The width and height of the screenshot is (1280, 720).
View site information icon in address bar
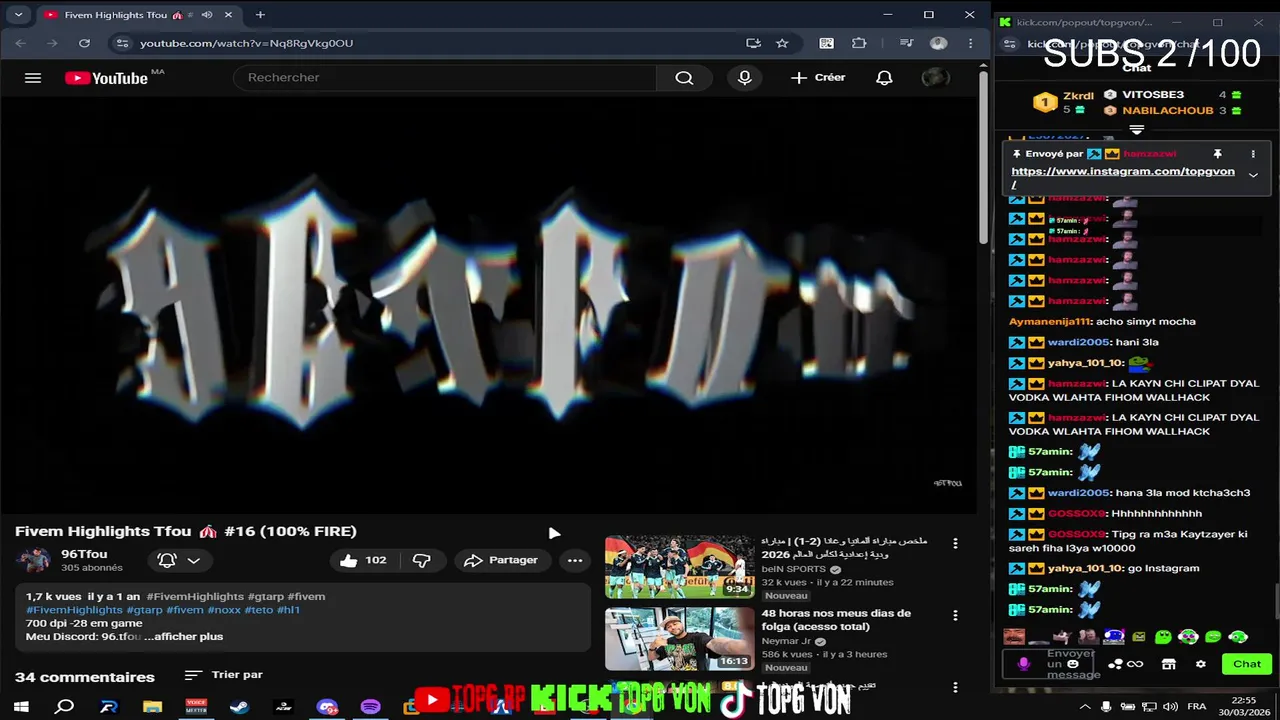122,43
